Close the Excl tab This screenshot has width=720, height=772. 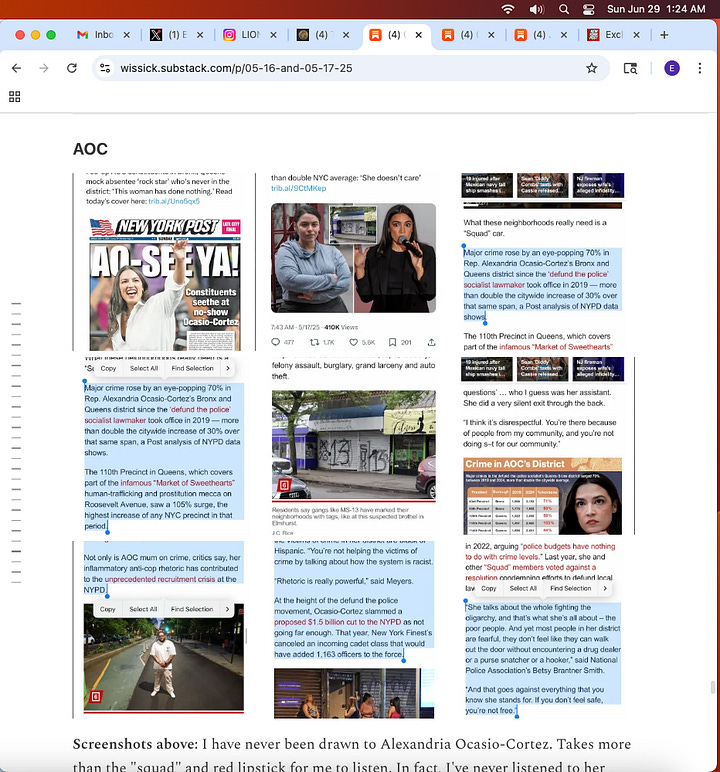(x=636, y=35)
